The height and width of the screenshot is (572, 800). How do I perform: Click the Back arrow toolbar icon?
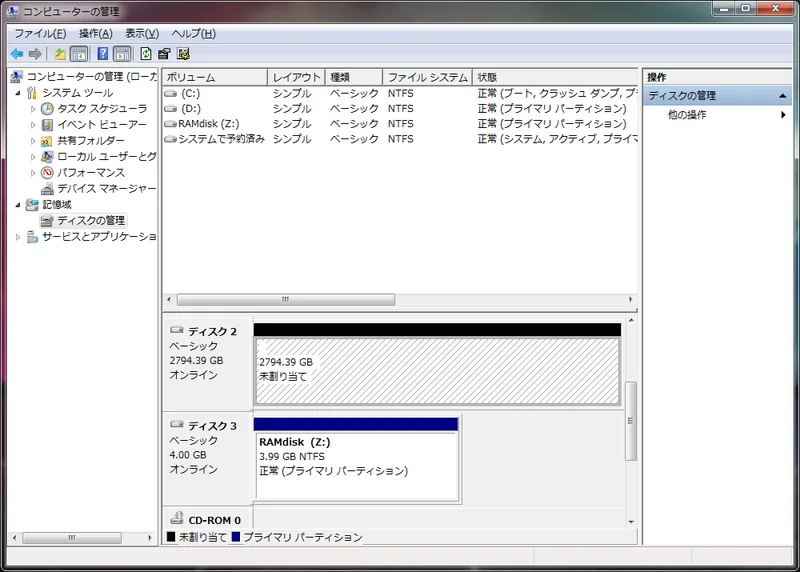coord(17,54)
